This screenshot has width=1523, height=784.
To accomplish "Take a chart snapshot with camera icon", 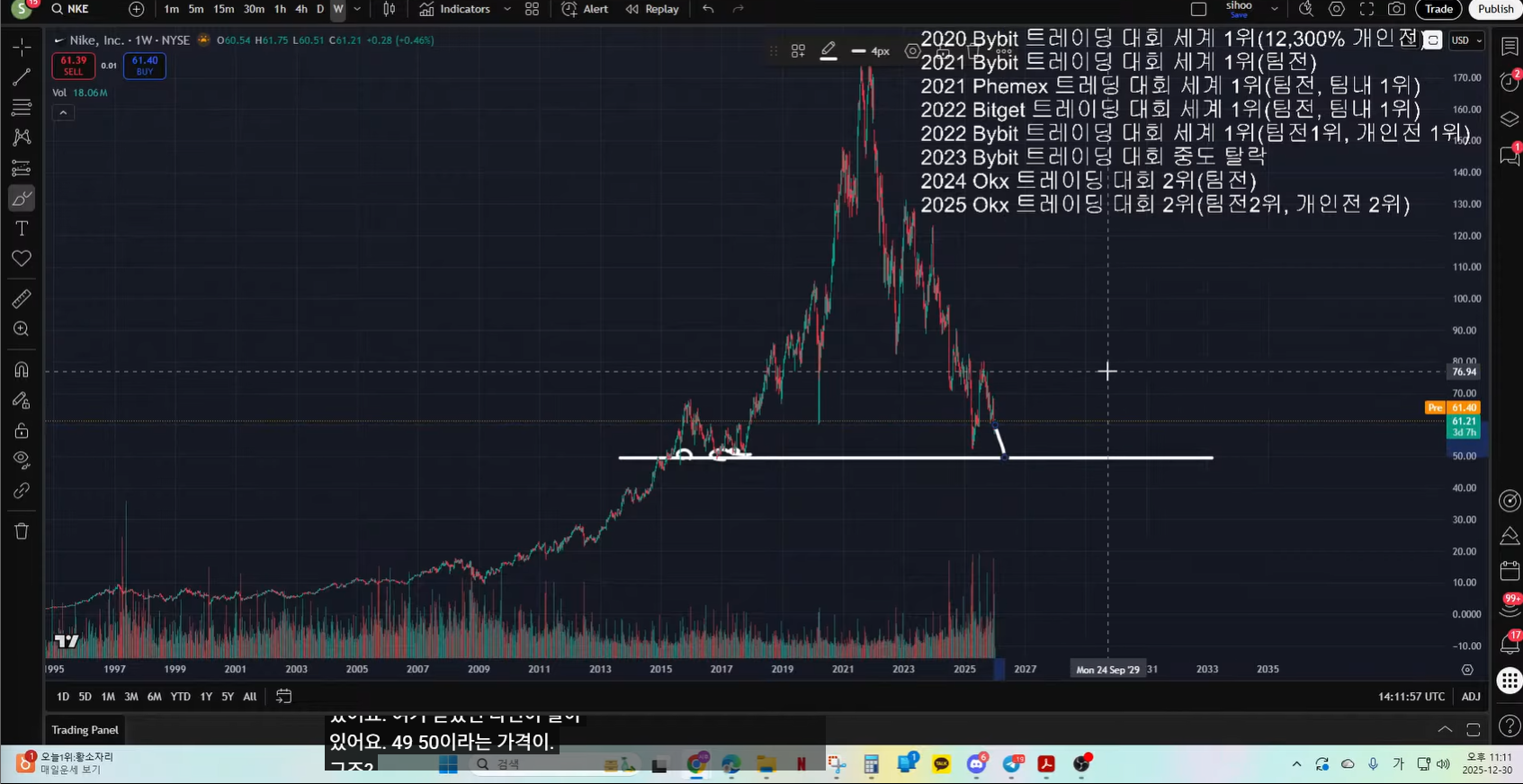I will click(1396, 9).
